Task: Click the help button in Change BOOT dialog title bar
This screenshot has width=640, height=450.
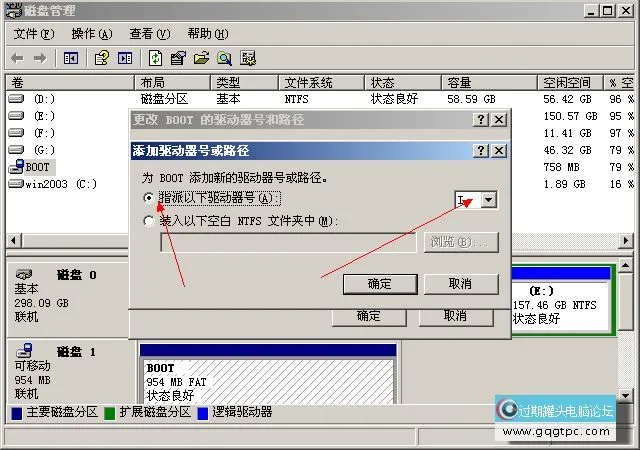Action: tap(481, 120)
